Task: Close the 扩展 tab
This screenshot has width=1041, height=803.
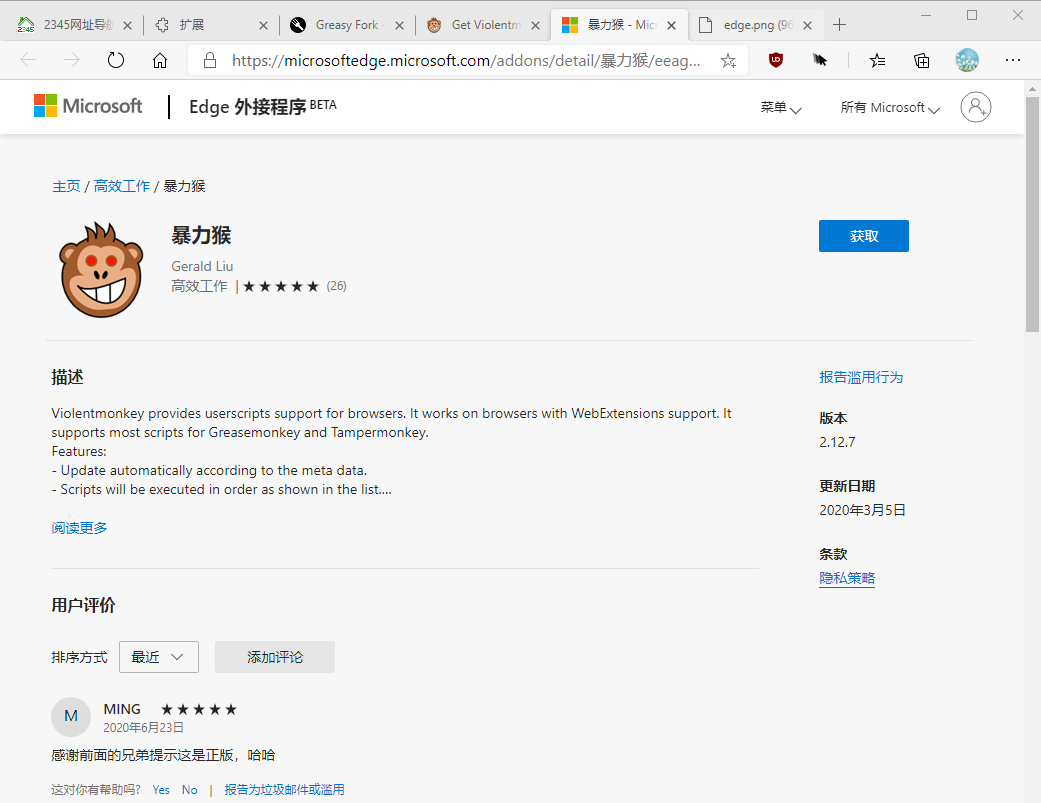Action: click(x=263, y=25)
